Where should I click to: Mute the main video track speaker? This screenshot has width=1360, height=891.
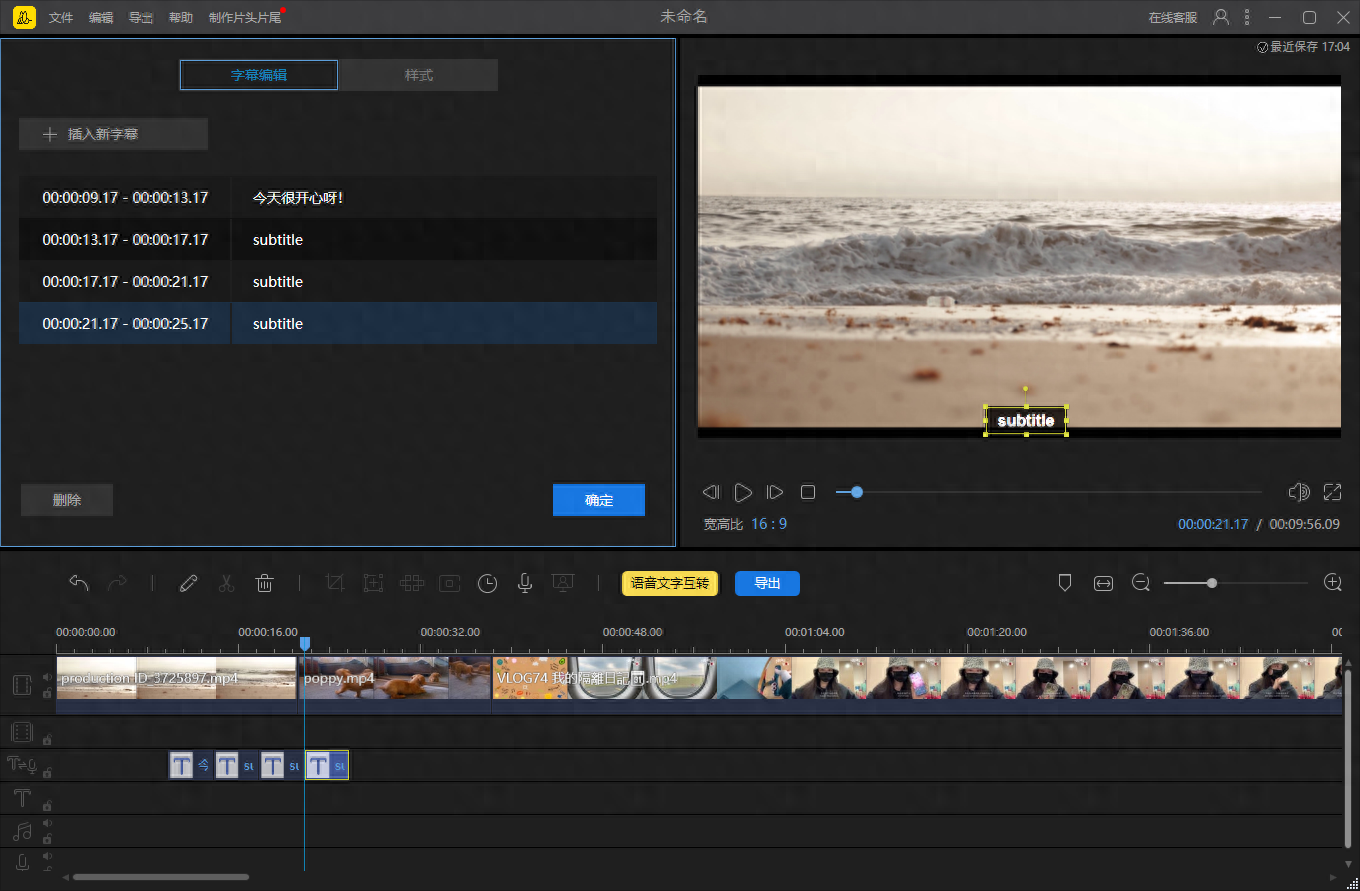(x=47, y=677)
